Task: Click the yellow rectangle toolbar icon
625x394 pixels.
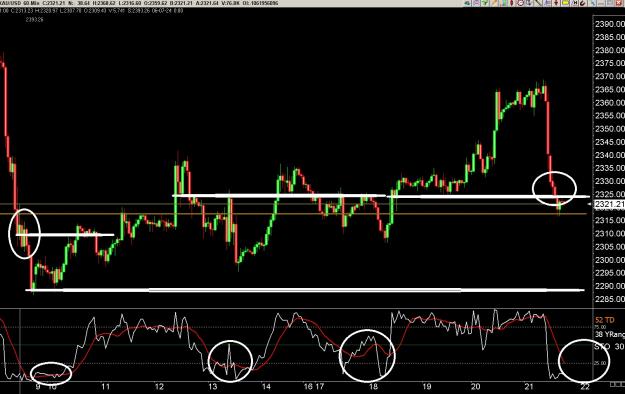Action: [x=565, y=3]
